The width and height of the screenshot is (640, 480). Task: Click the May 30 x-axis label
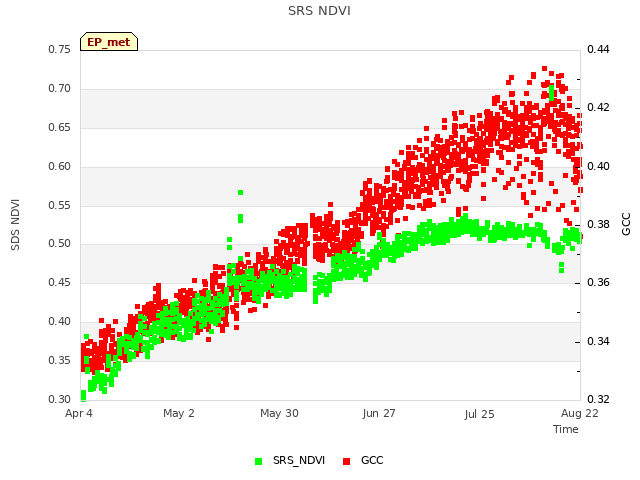(279, 413)
